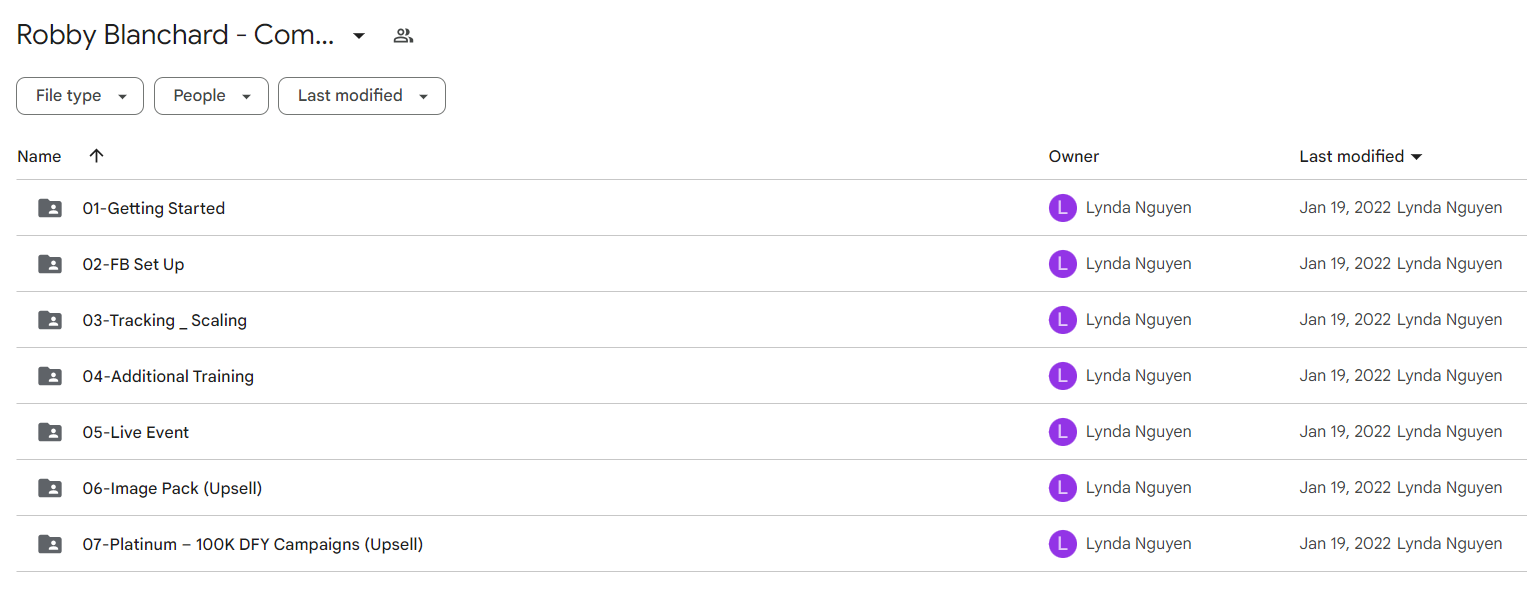
Task: Click the folder icon for 06-Image Pack (Upsell)
Action: click(x=49, y=488)
